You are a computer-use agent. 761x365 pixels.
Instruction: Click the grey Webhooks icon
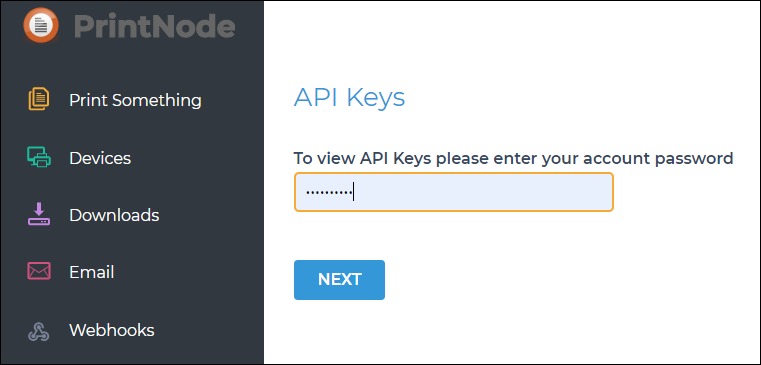[x=38, y=331]
